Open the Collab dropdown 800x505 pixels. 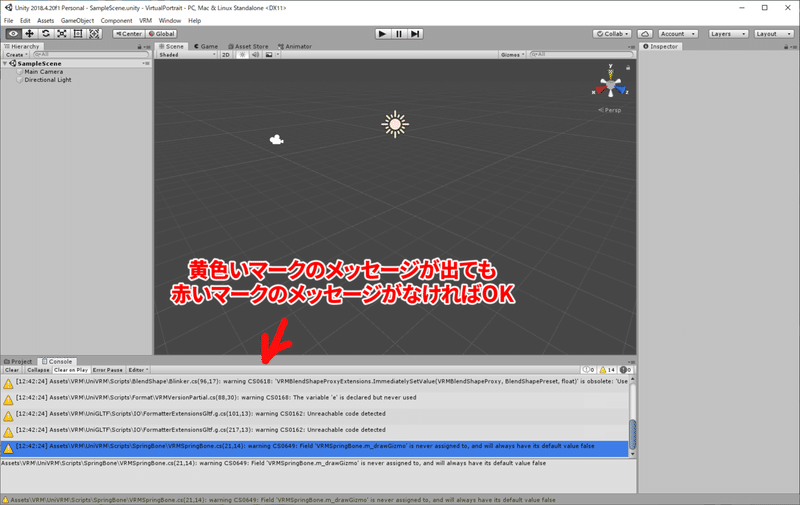[x=613, y=34]
